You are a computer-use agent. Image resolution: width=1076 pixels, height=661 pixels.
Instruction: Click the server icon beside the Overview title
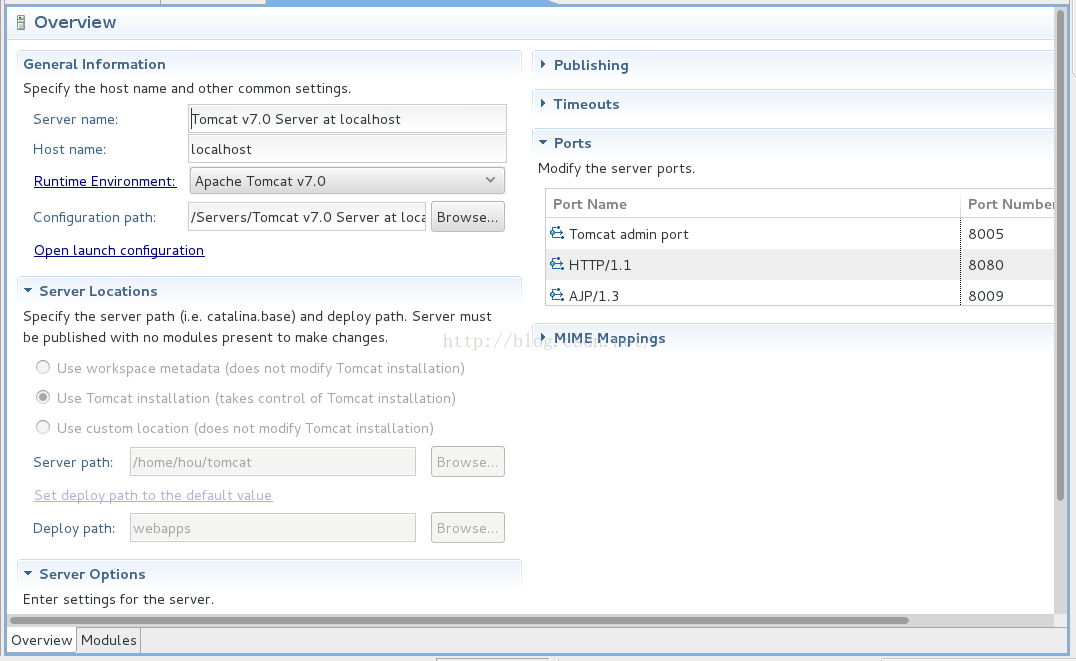[x=21, y=23]
